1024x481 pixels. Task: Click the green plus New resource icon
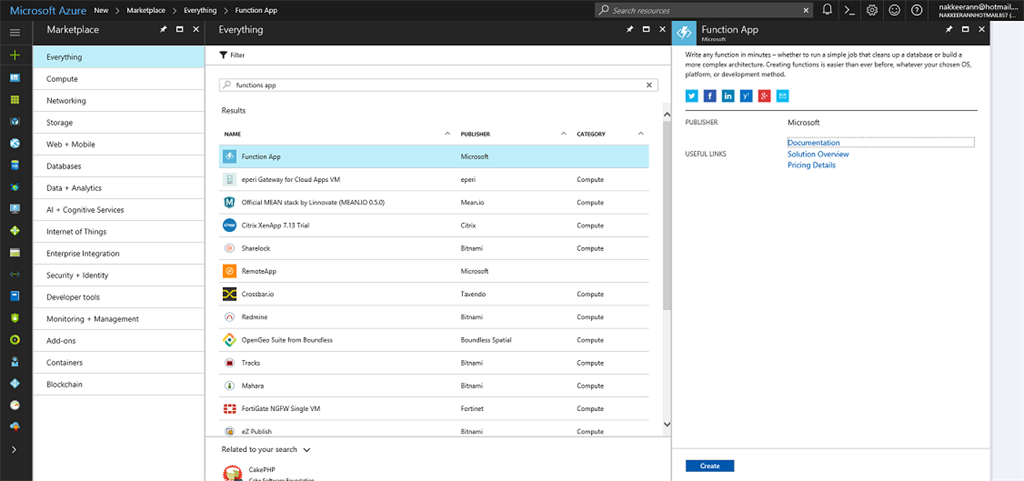(14, 55)
